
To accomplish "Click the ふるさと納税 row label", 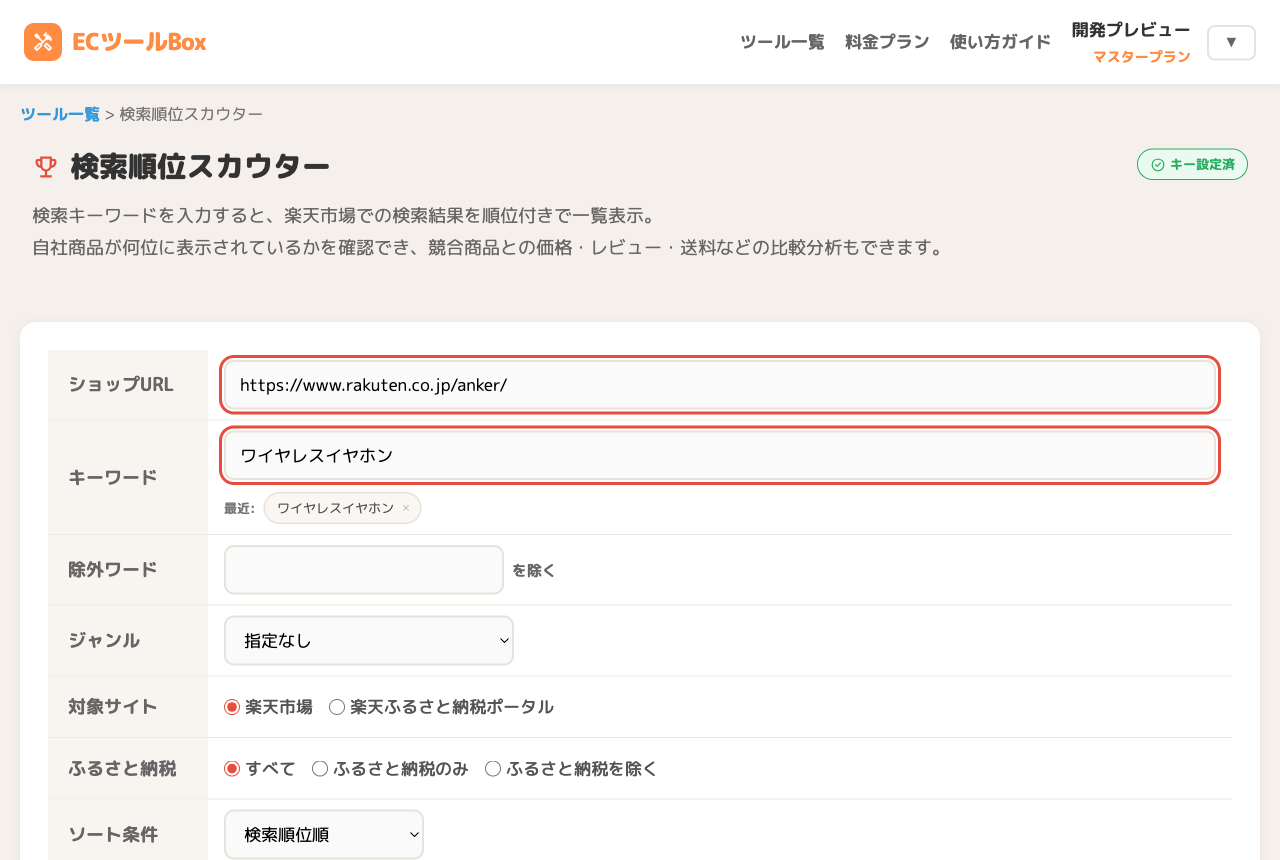I will tap(122, 769).
